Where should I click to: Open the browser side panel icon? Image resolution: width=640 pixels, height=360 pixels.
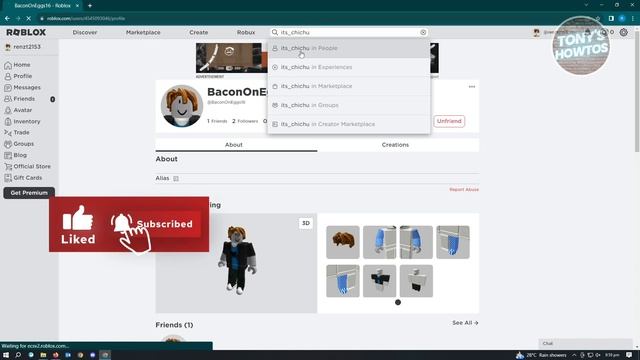tap(611, 18)
